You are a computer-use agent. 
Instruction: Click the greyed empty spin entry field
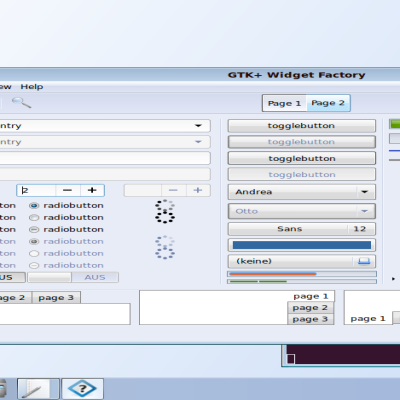[143, 190]
